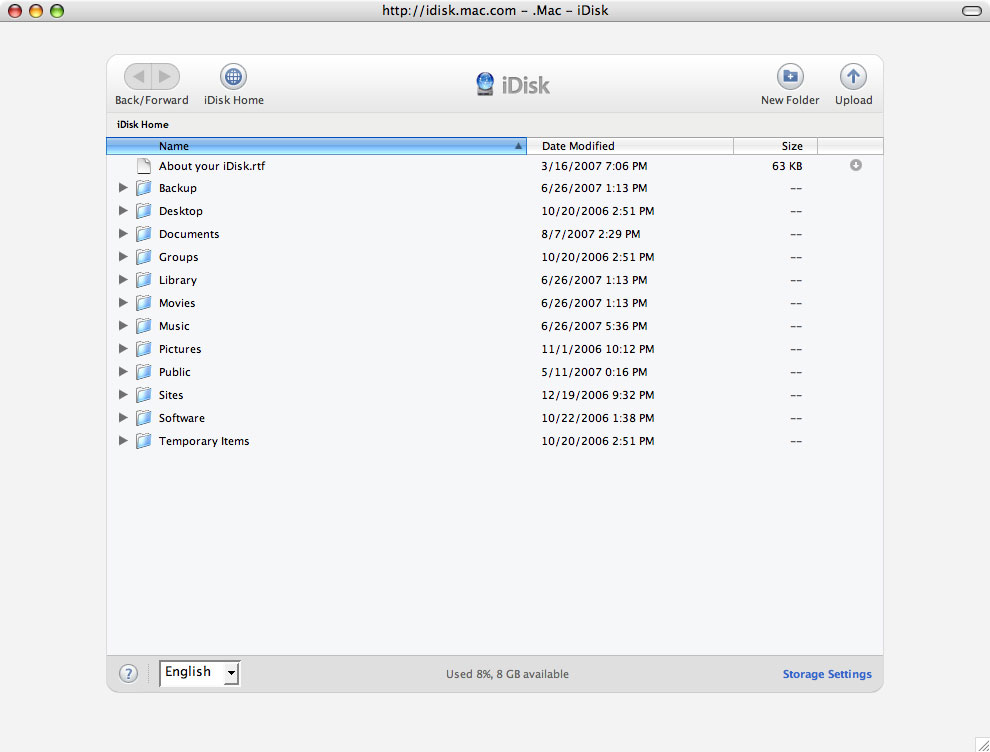Click the About your iDisk.rtf document icon
The width and height of the screenshot is (990, 752).
tap(144, 166)
